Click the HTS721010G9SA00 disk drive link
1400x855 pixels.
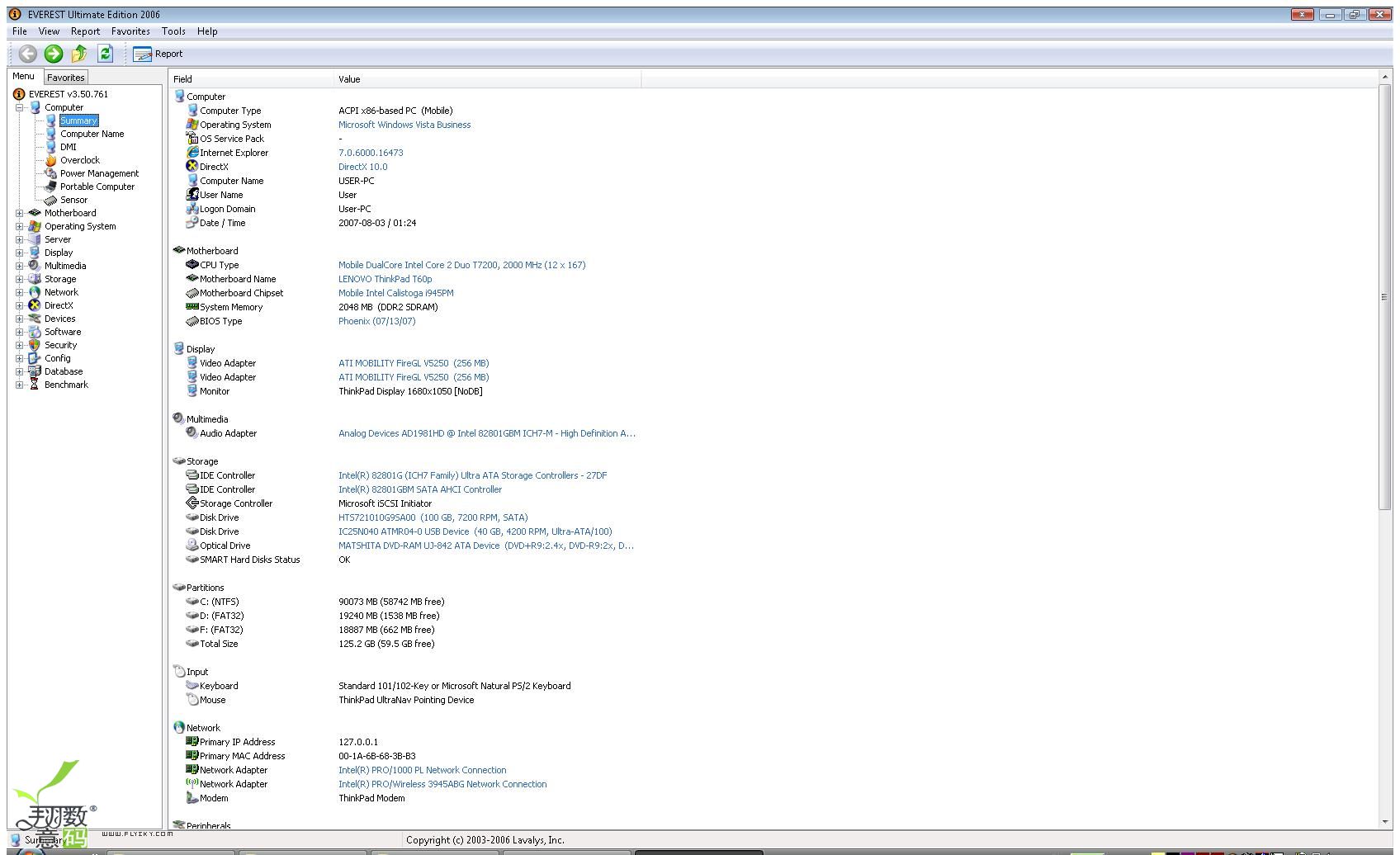pyautogui.click(x=433, y=517)
